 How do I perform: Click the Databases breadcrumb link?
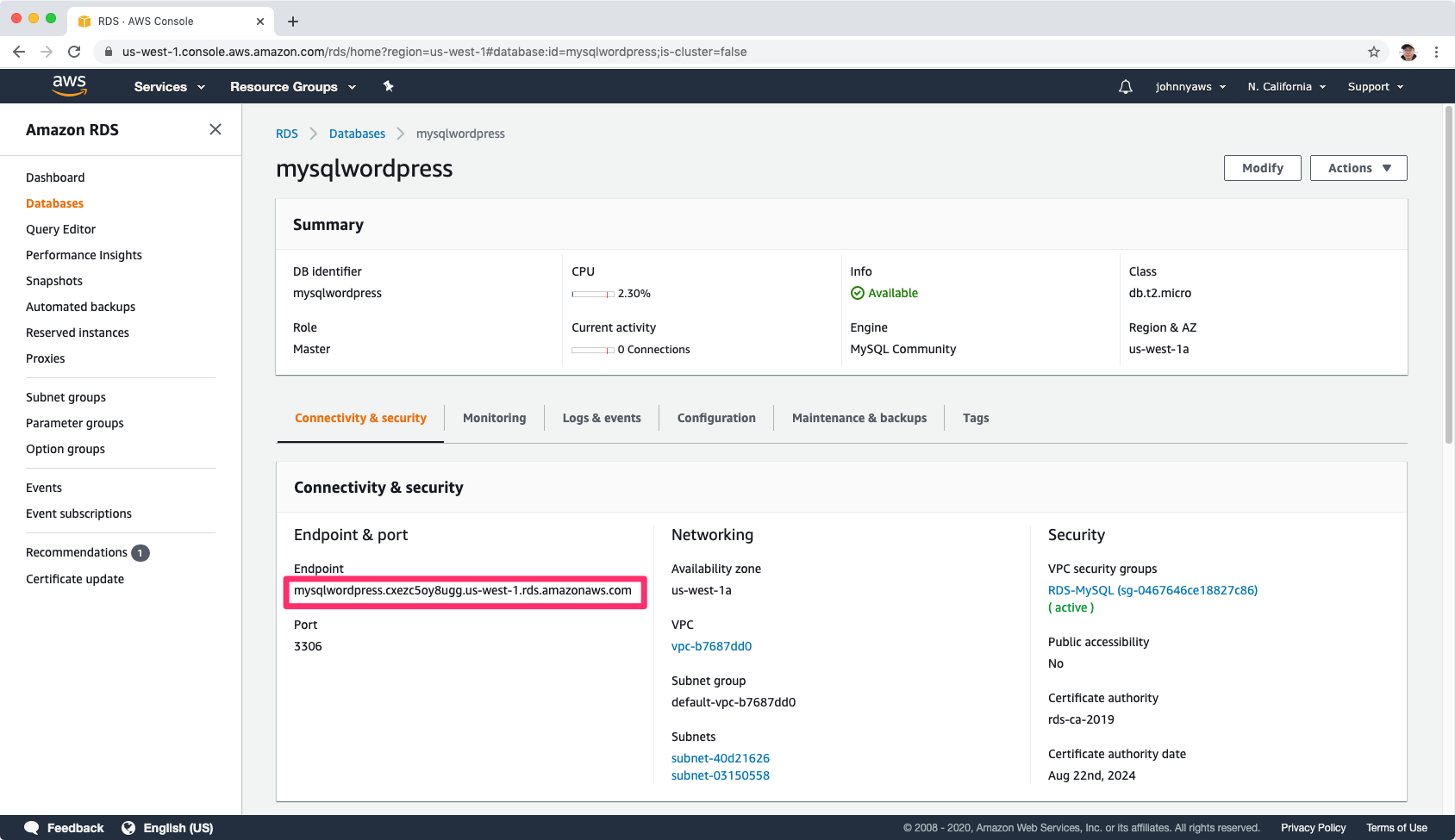(357, 134)
